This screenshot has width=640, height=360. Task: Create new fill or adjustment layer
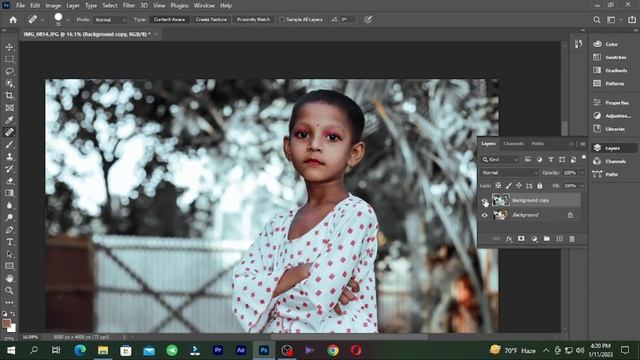pos(534,239)
